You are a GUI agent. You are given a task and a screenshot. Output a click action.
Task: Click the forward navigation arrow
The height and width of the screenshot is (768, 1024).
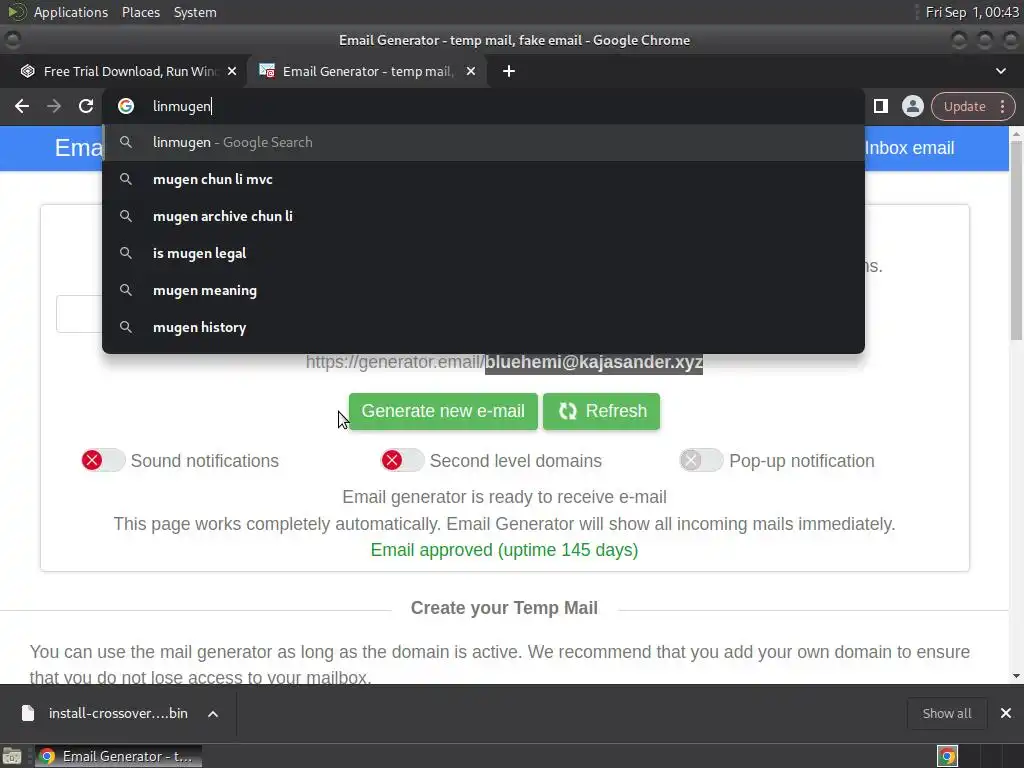pos(54,106)
